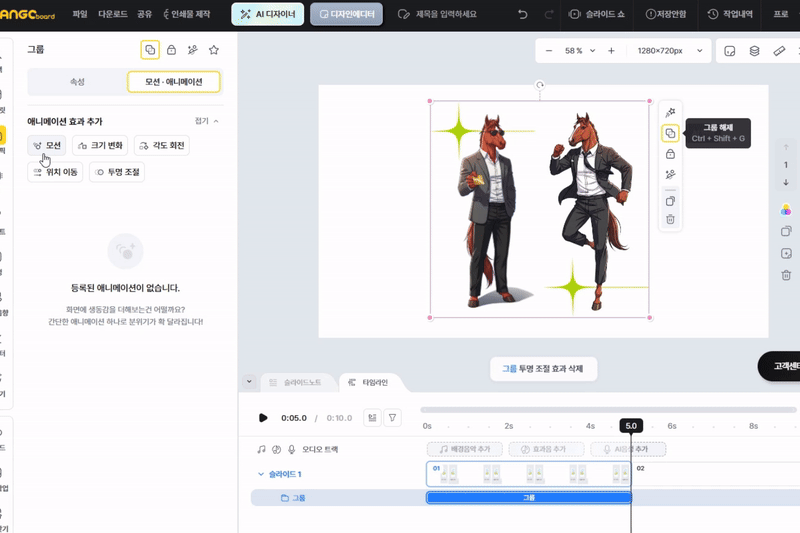The image size is (800, 533).
Task: Click the undo arrow in header
Action: tap(522, 15)
